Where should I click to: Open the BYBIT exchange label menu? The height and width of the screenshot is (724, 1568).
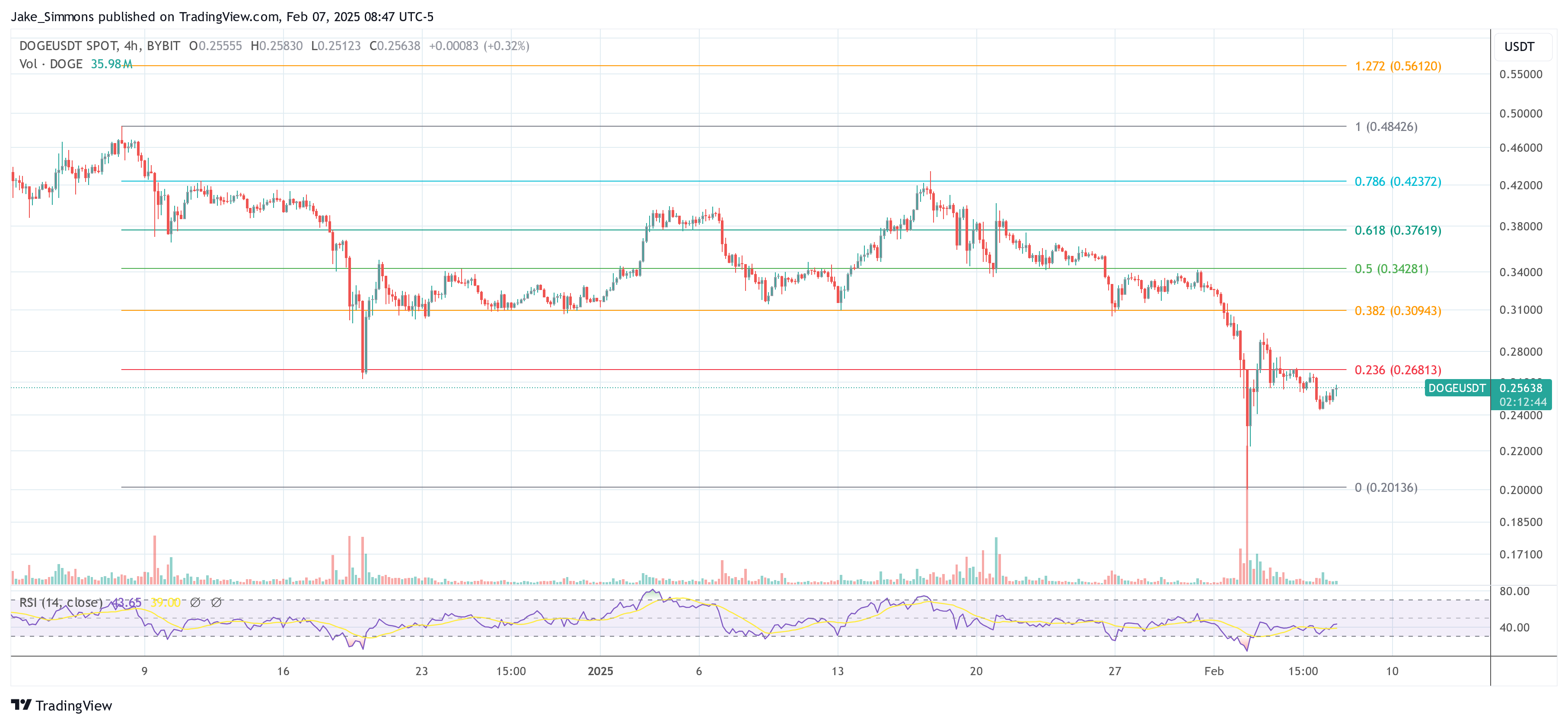point(164,46)
